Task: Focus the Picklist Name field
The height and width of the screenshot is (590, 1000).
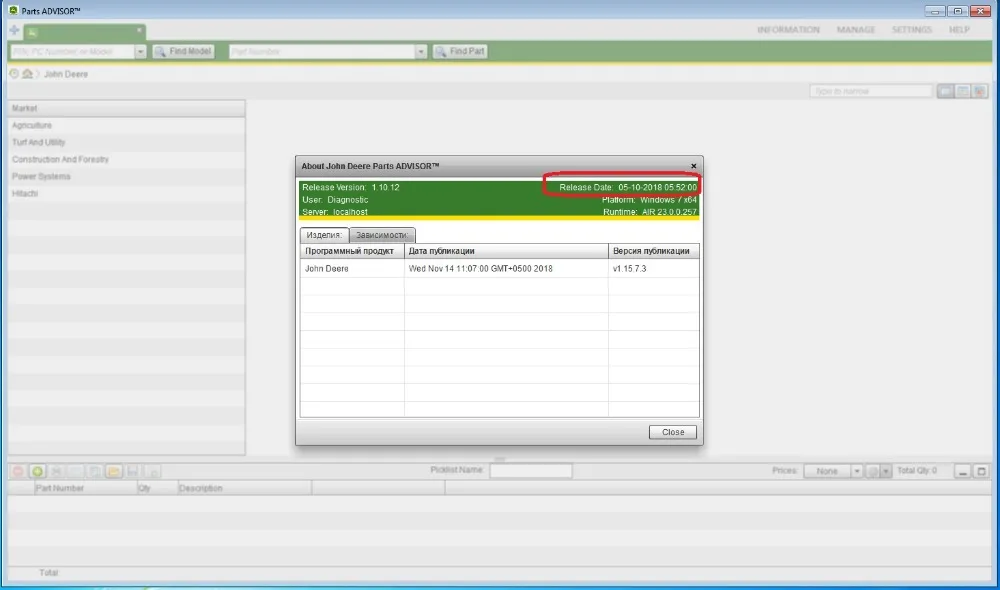Action: (x=531, y=471)
